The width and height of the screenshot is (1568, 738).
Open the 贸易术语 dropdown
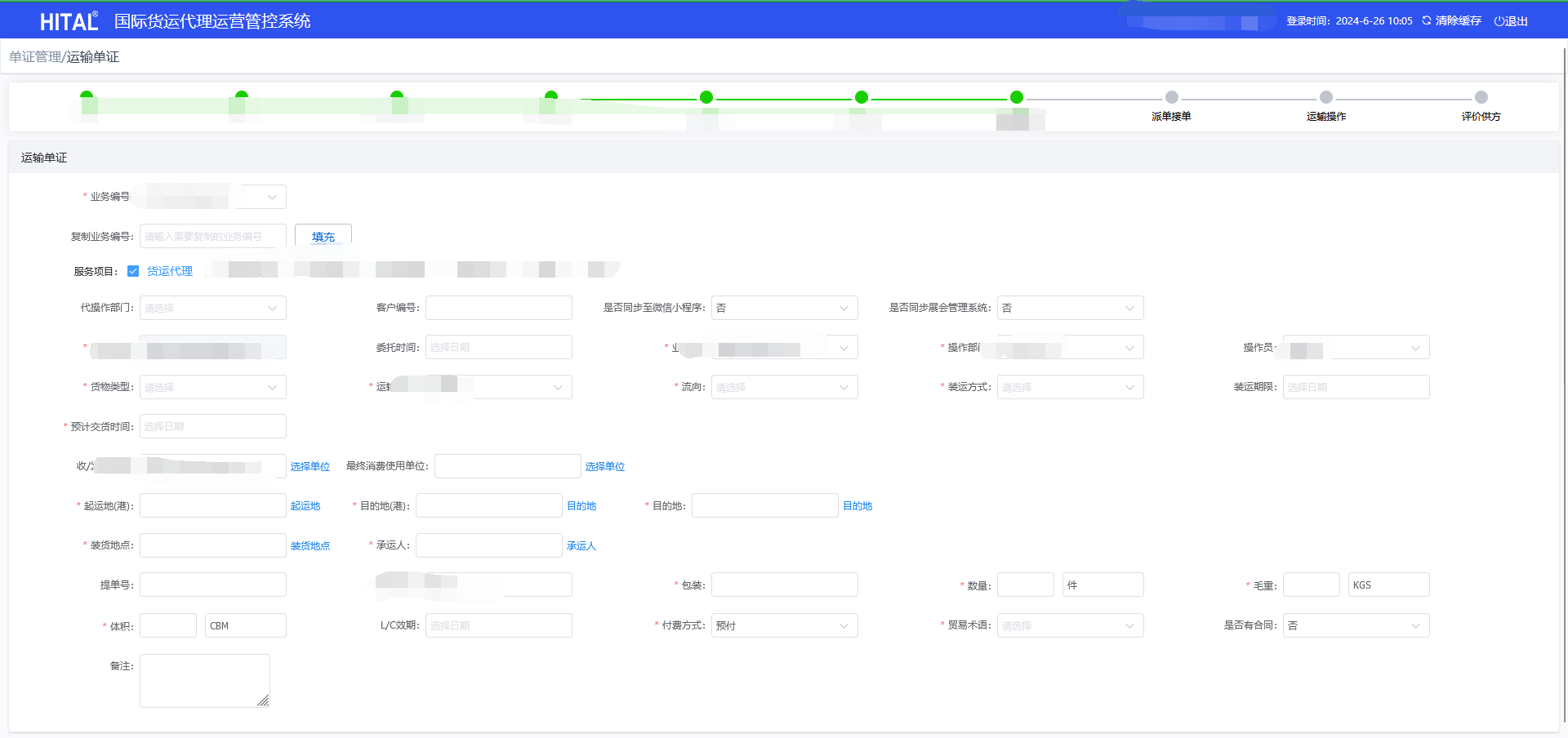(x=1071, y=625)
